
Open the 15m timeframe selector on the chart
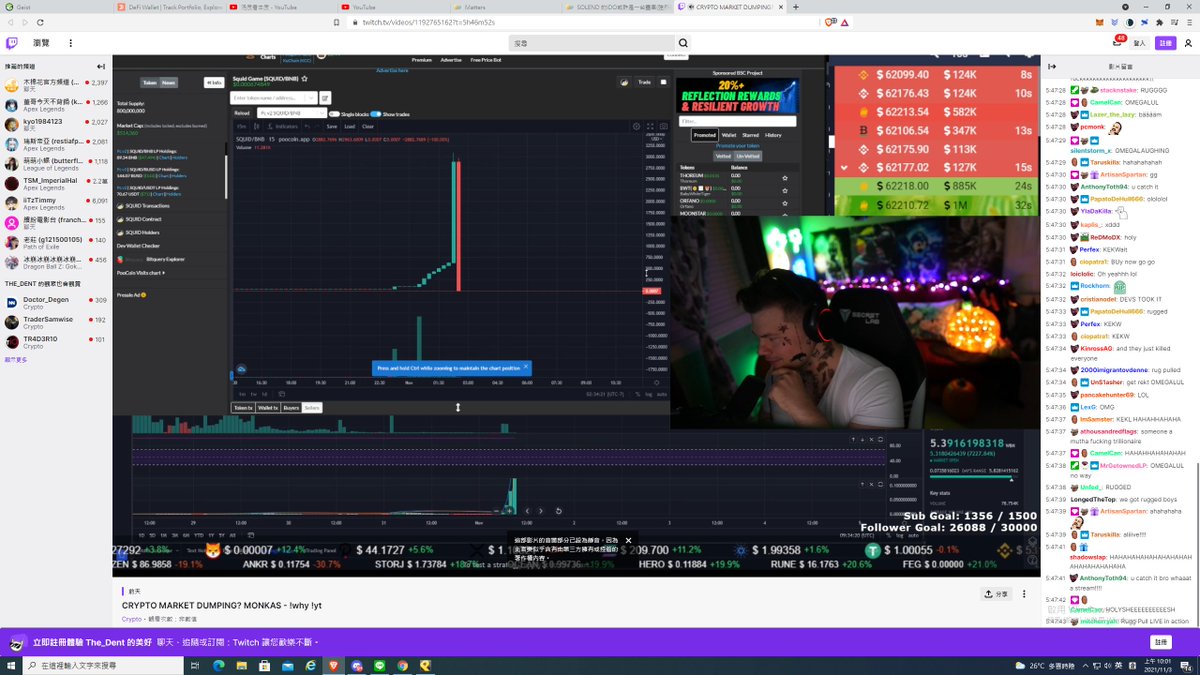(242, 126)
